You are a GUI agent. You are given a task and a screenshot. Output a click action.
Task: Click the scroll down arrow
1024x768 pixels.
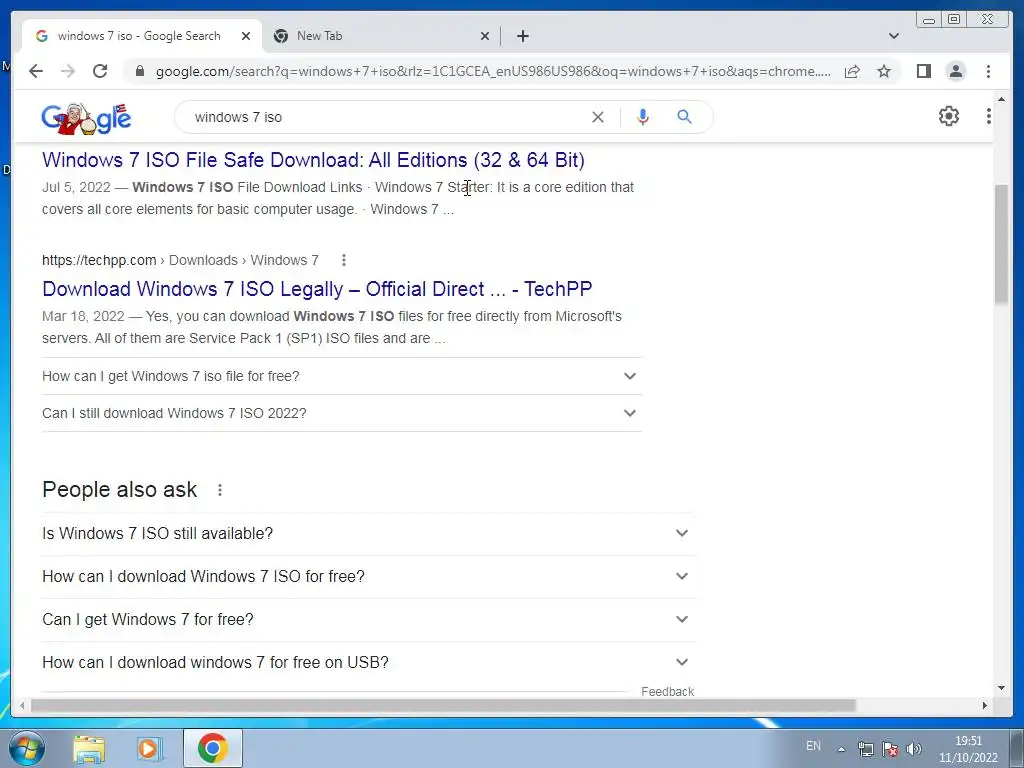coord(1001,688)
